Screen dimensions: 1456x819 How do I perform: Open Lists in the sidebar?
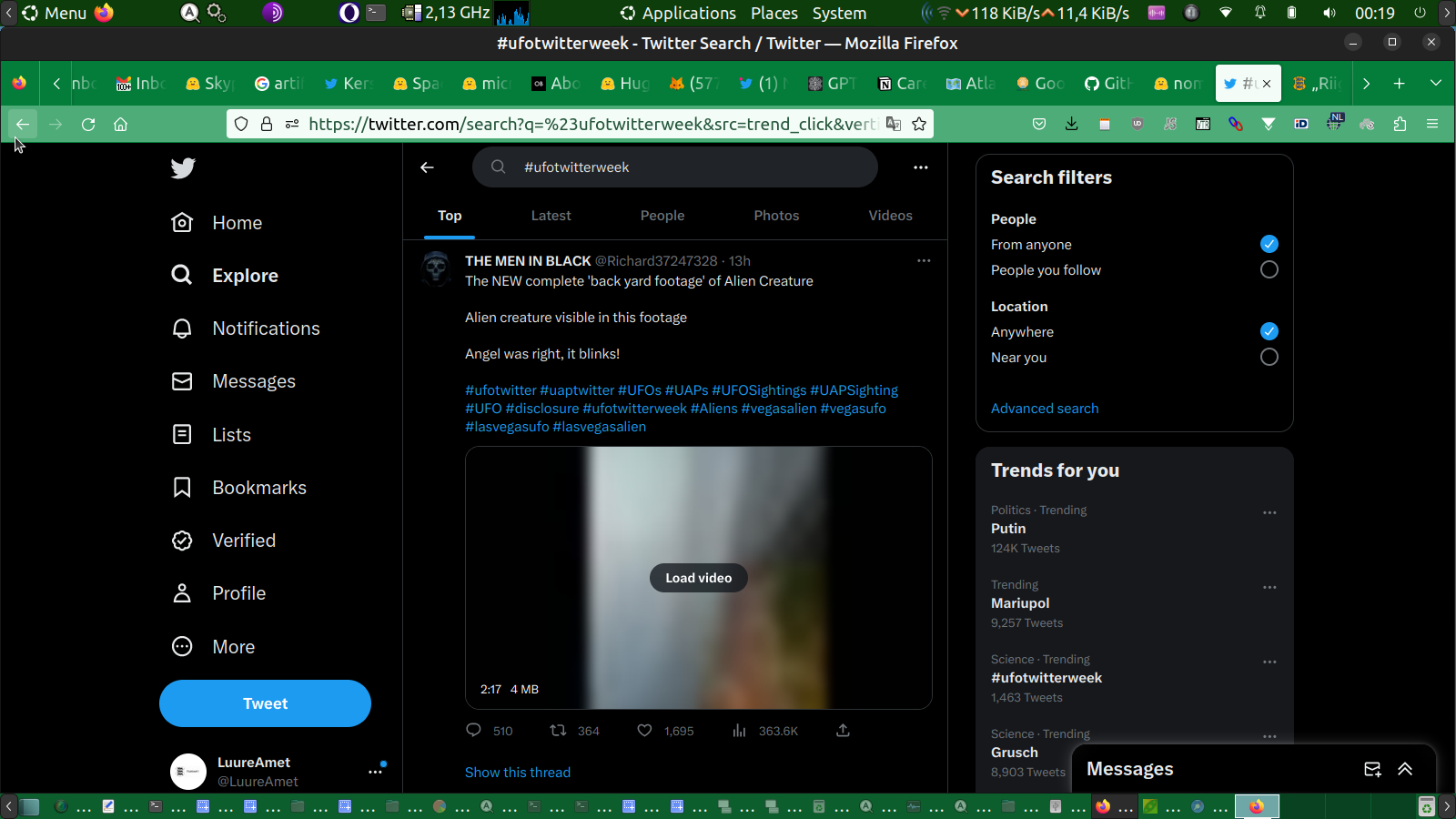(211, 435)
